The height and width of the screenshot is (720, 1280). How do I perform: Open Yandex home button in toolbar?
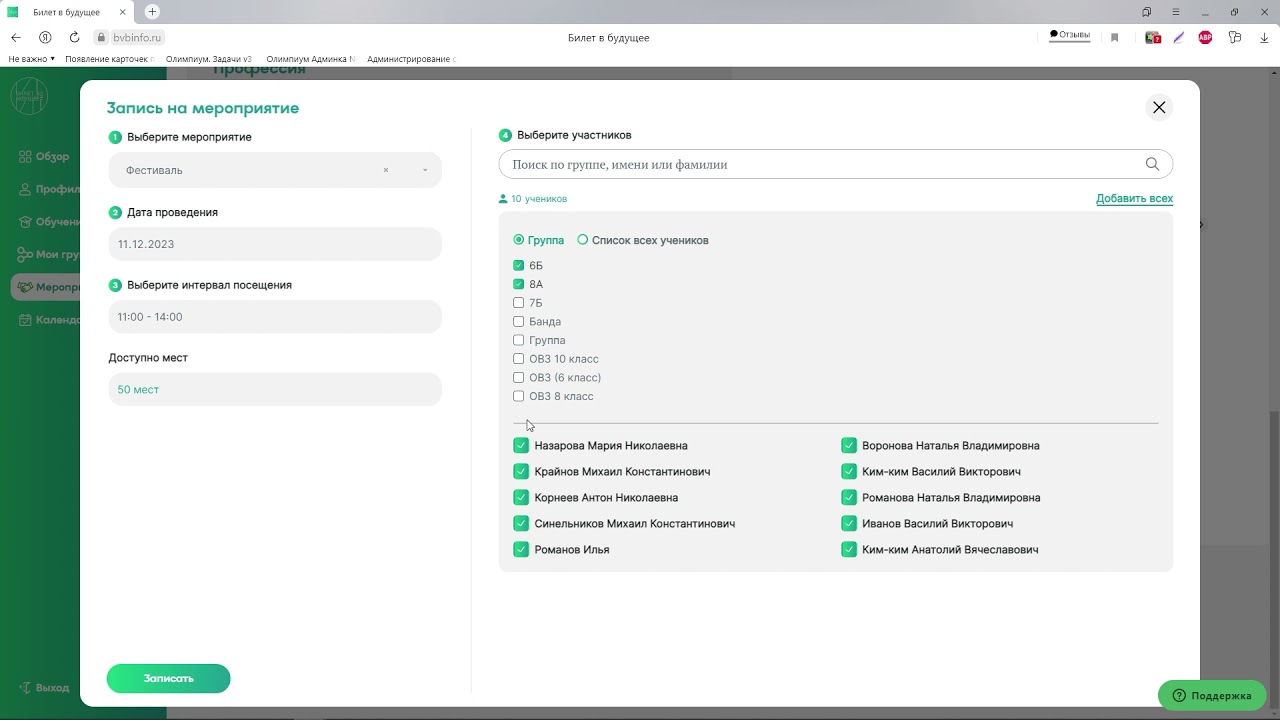45,37
